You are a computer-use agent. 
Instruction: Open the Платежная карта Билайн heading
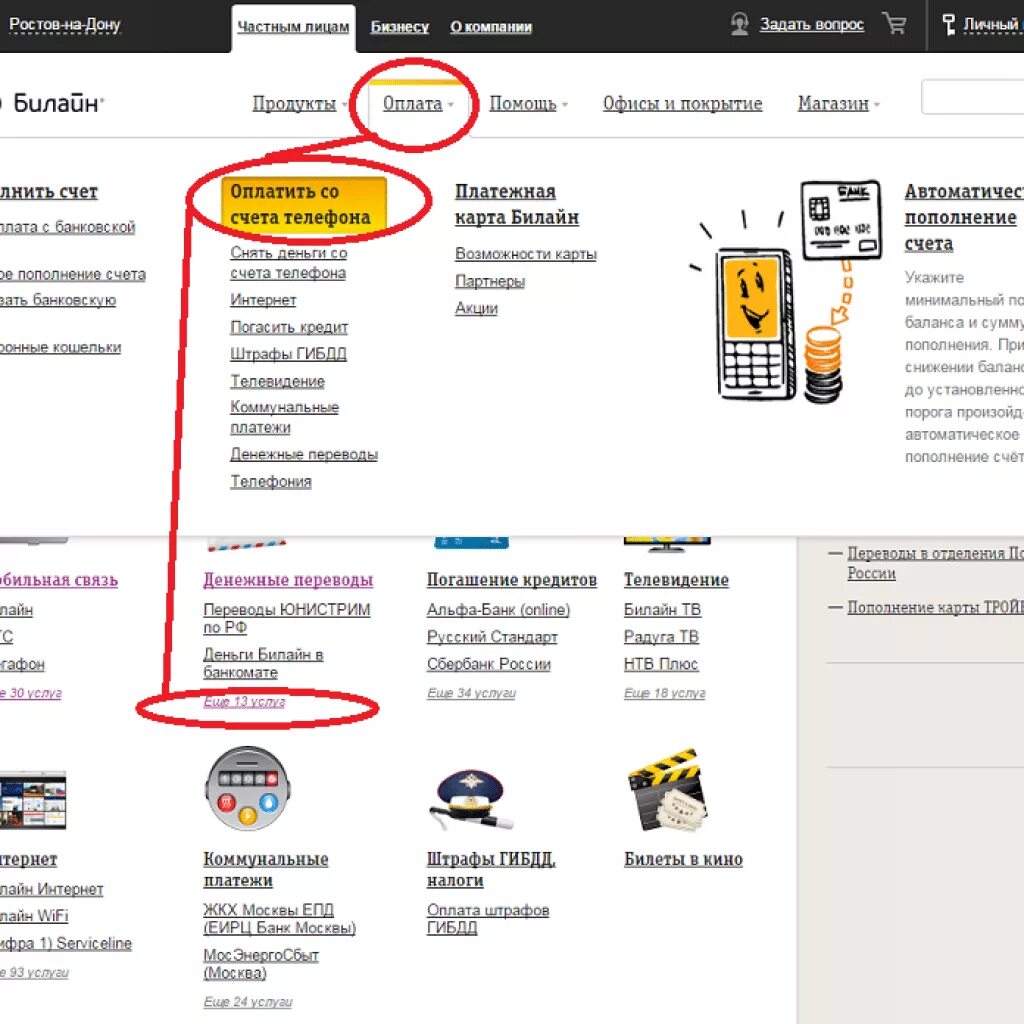(x=517, y=204)
